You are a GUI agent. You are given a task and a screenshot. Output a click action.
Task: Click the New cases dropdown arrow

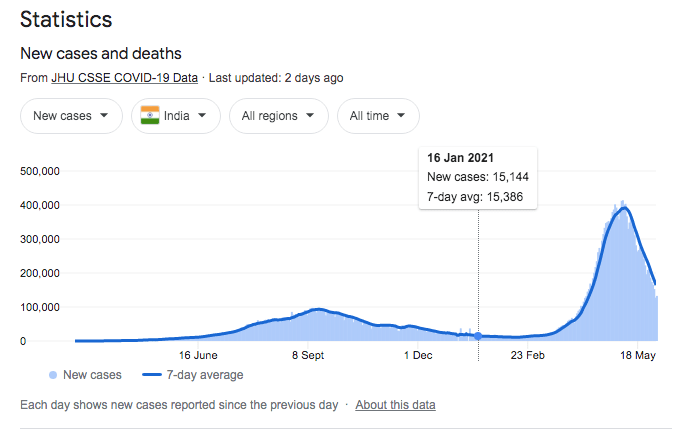point(103,116)
